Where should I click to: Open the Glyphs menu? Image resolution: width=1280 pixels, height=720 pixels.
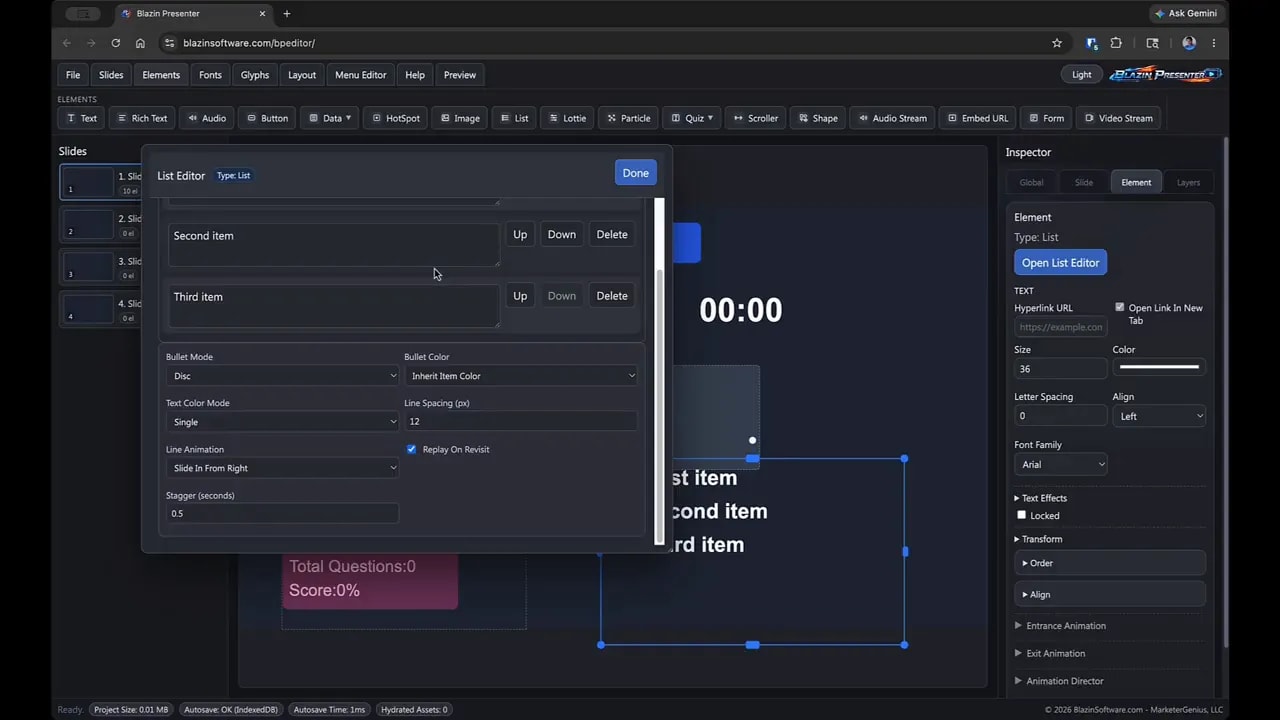pos(255,75)
